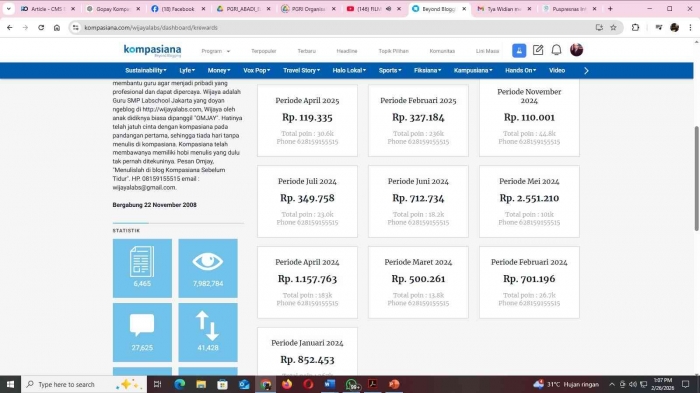The image size is (700, 393).
Task: Open the Chrome three-dot menu
Action: 690,28
